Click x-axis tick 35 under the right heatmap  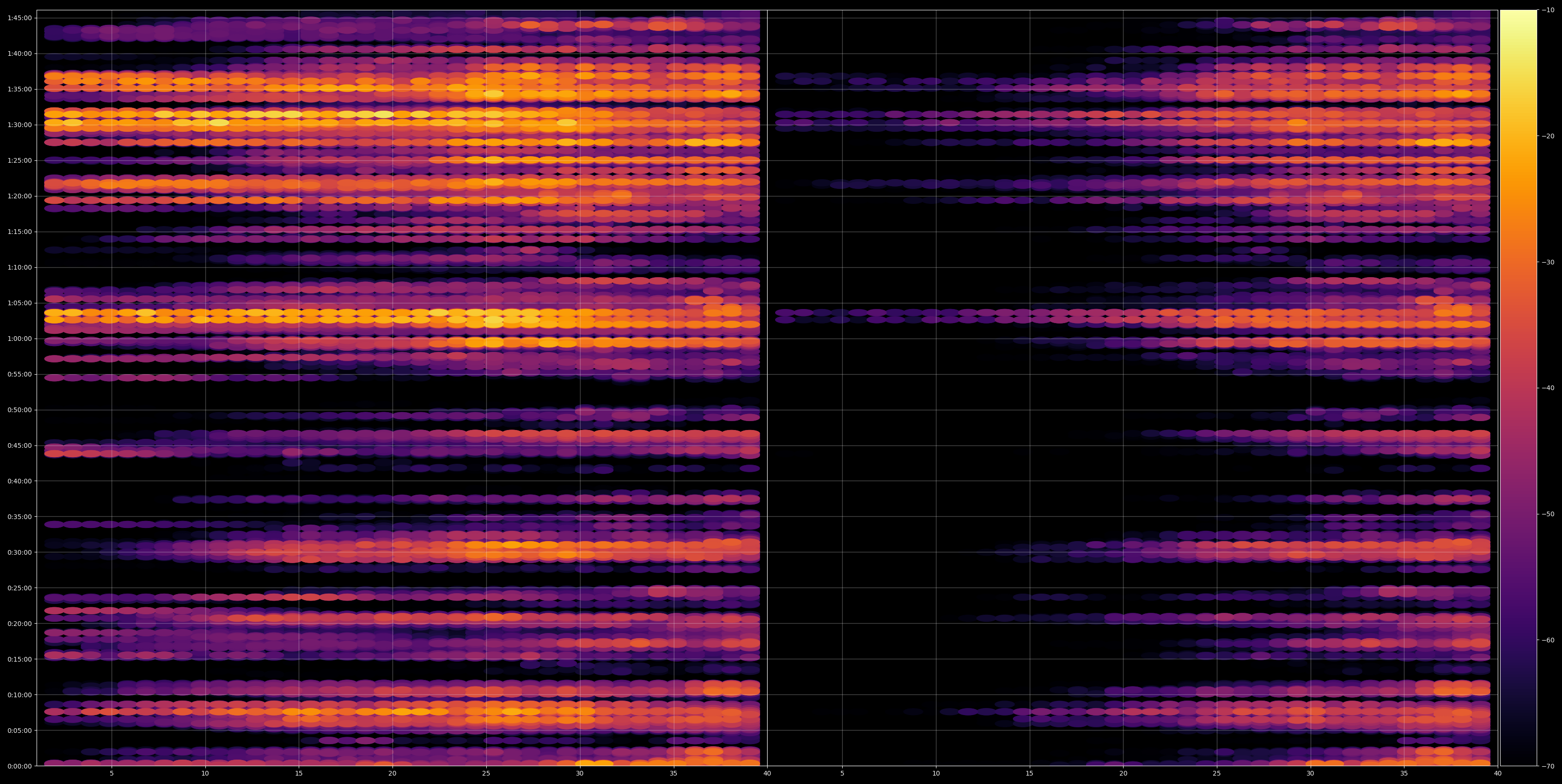click(x=1404, y=773)
